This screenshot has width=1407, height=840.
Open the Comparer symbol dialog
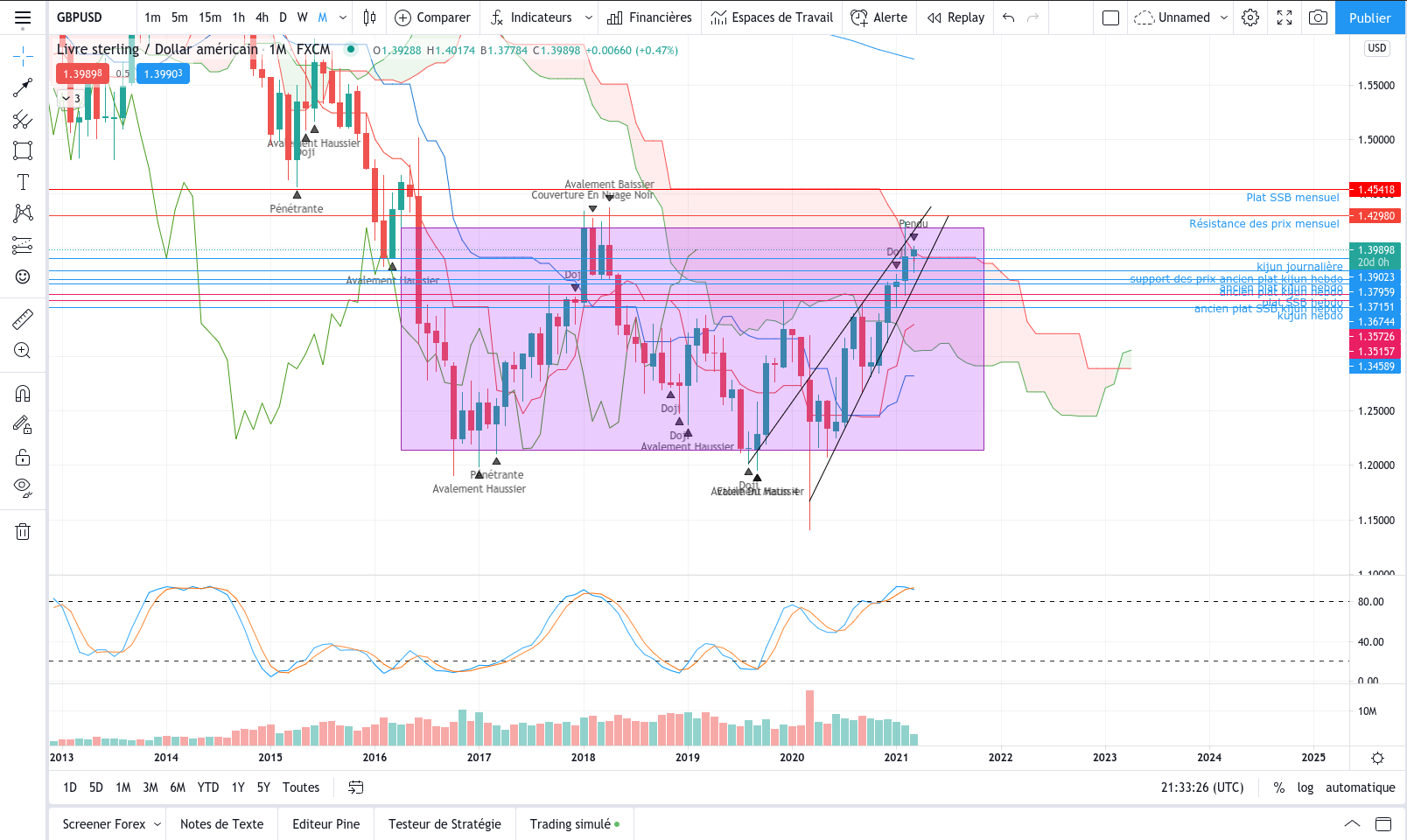pyautogui.click(x=432, y=17)
